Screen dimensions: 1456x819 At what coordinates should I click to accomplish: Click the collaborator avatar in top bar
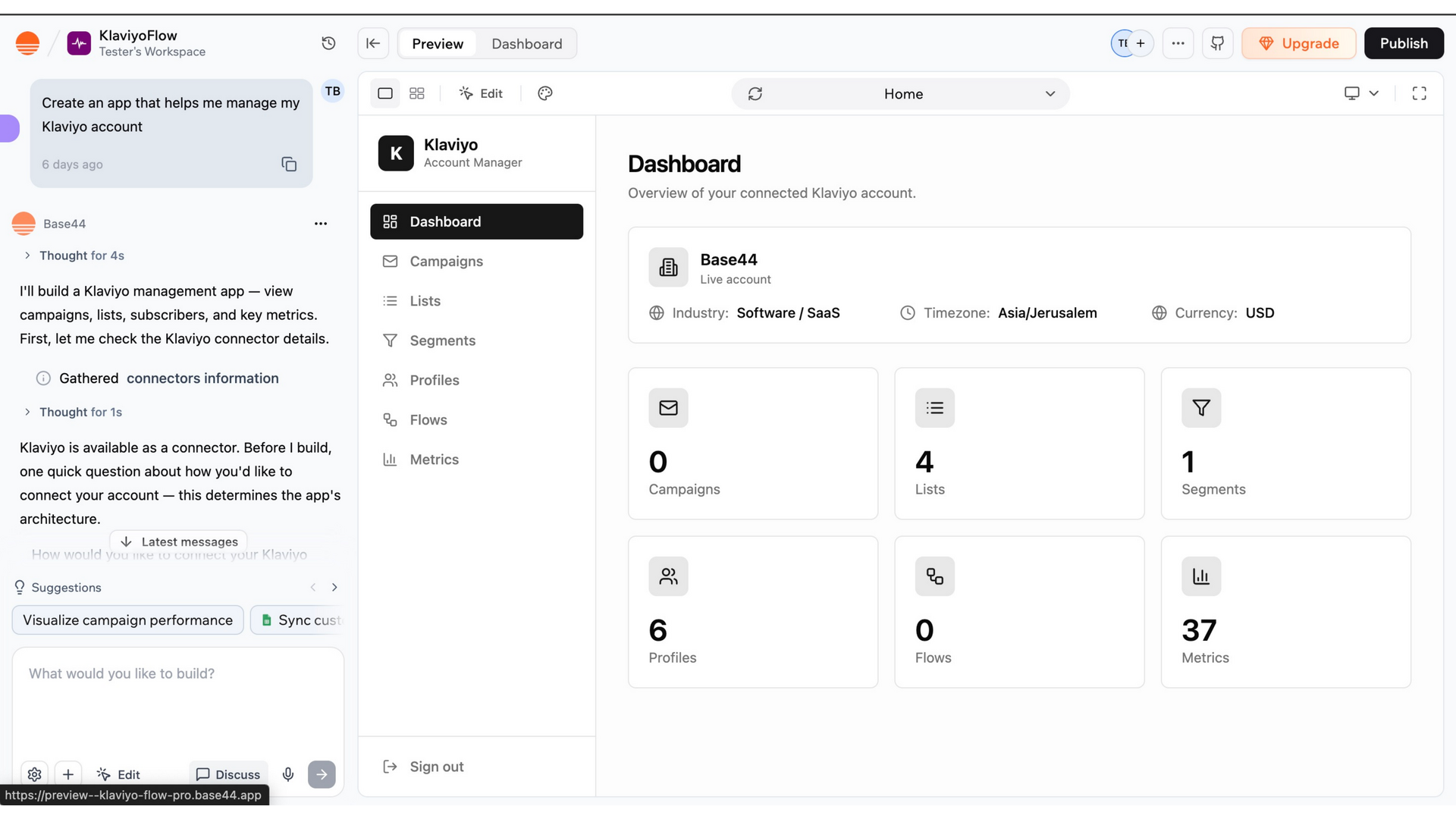pos(1122,43)
